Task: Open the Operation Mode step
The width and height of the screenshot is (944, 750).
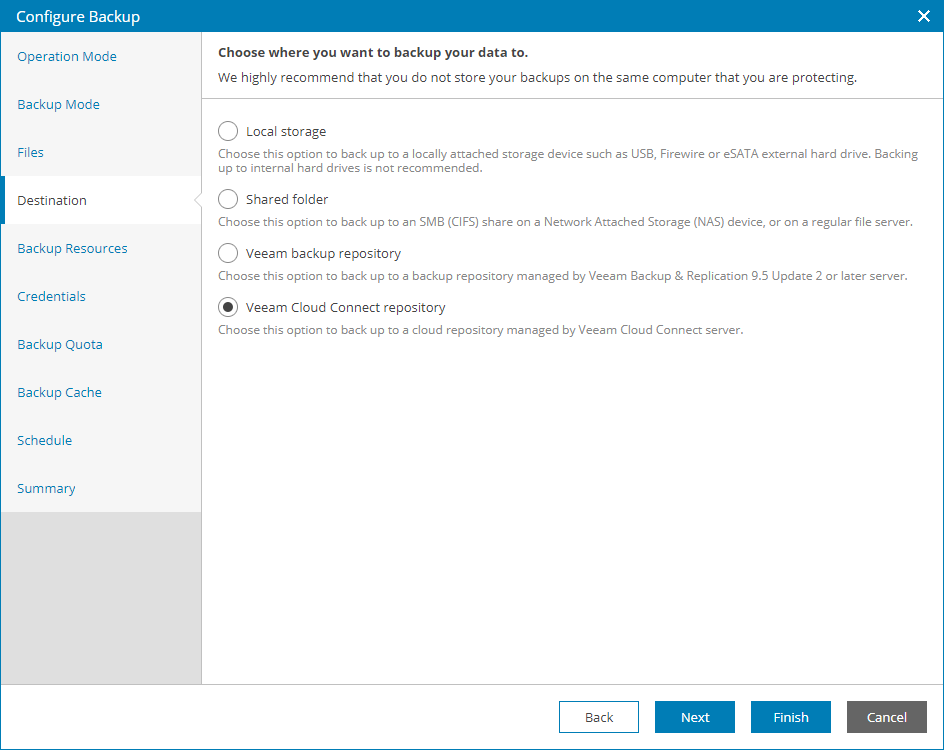Action: pyautogui.click(x=67, y=57)
